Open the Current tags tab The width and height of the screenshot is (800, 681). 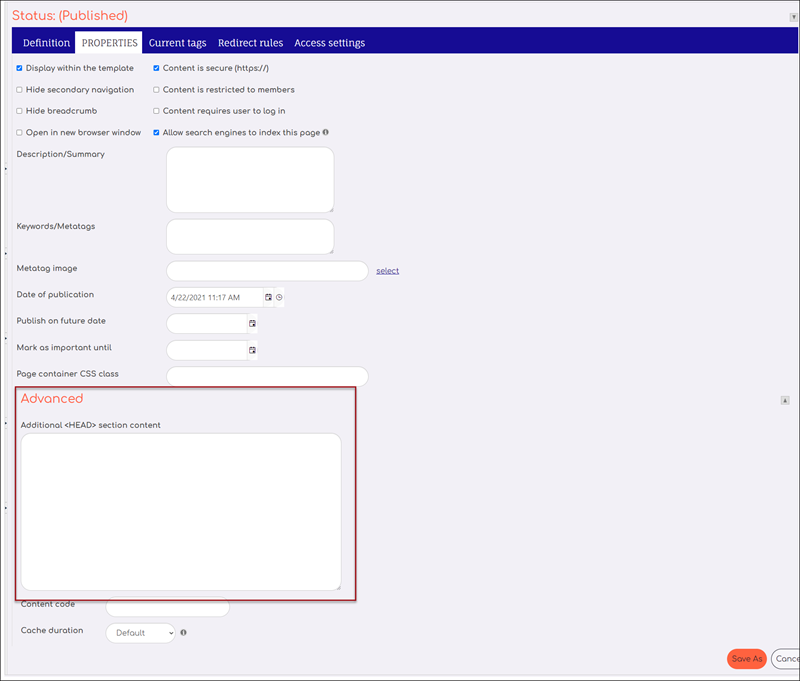tap(178, 43)
